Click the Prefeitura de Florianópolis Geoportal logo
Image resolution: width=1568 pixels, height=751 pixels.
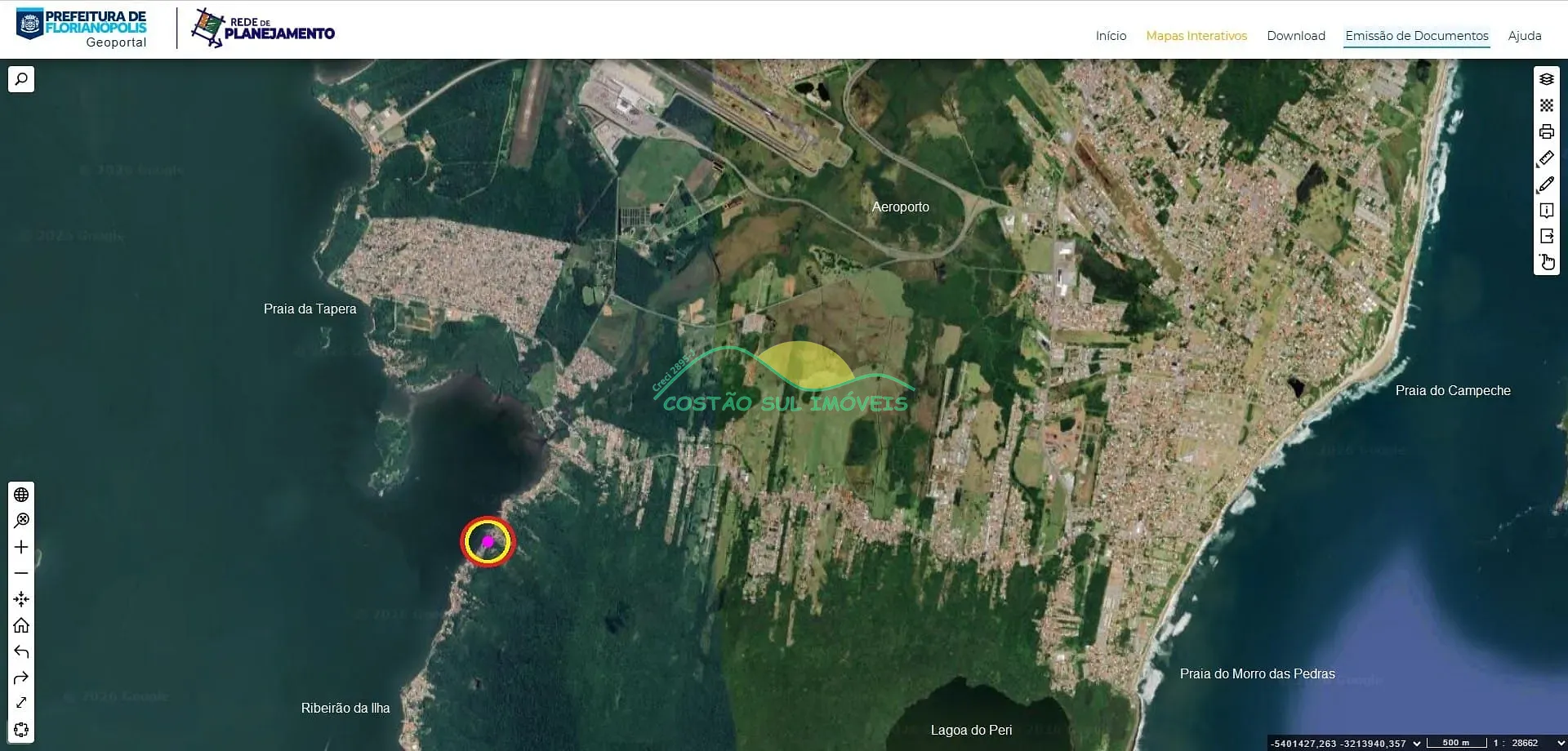coord(82,29)
